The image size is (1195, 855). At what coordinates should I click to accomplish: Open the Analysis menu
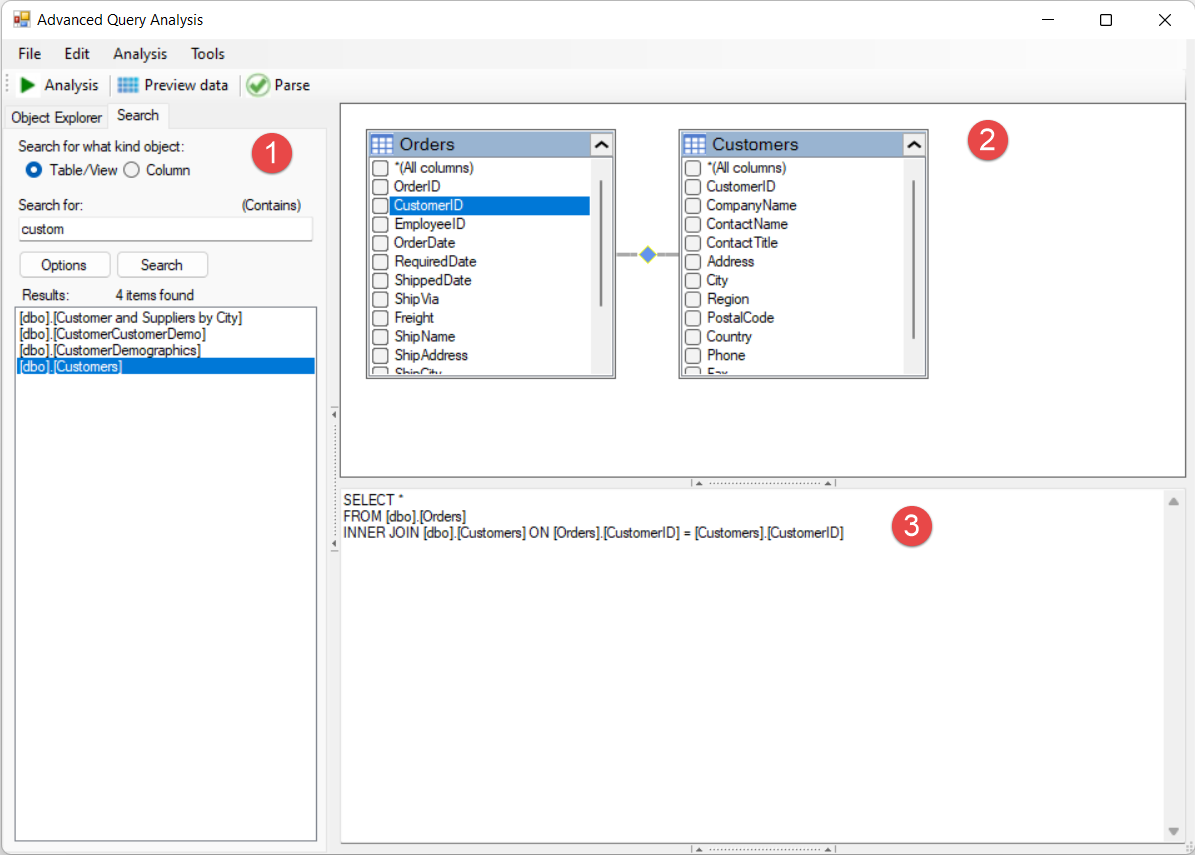click(x=140, y=54)
